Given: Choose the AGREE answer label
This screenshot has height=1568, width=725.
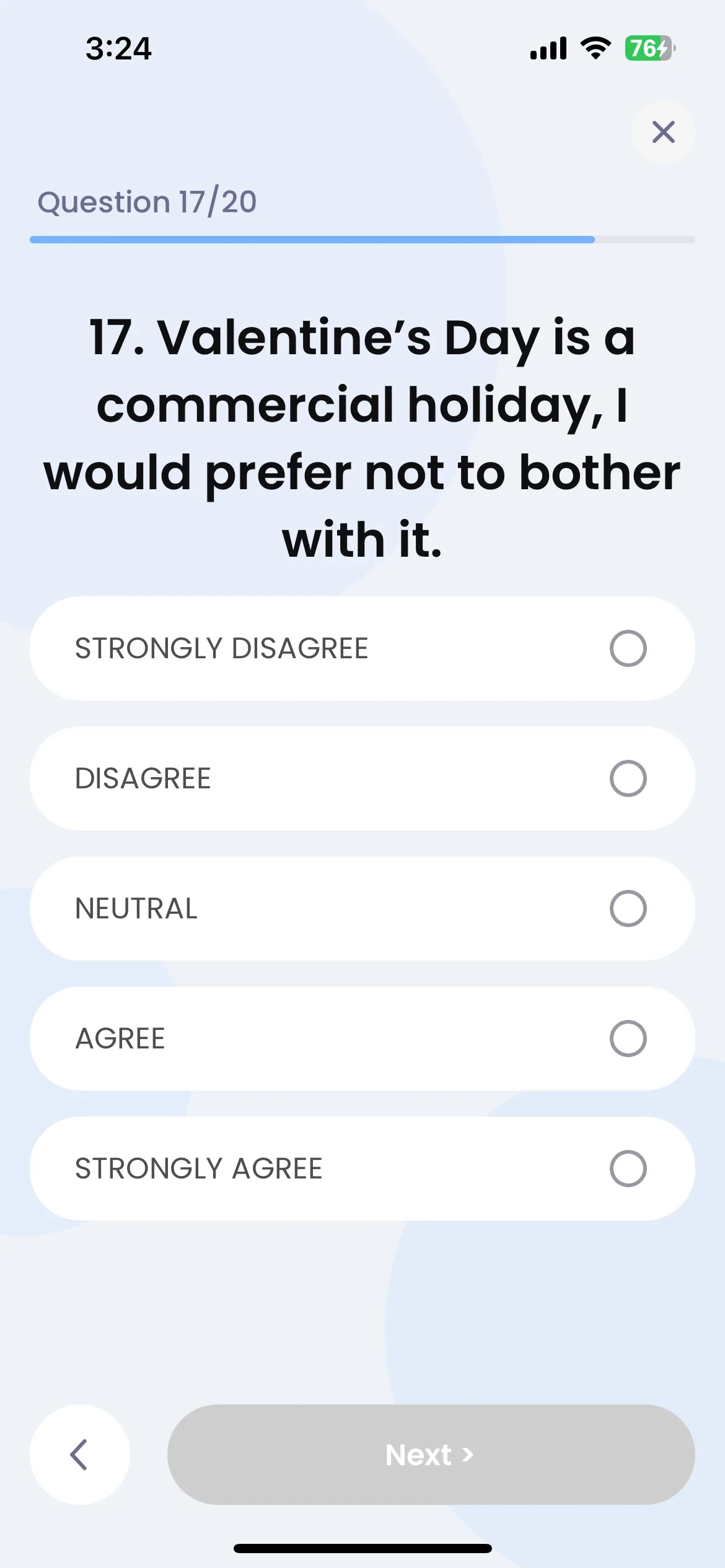Looking at the screenshot, I should tap(120, 1039).
